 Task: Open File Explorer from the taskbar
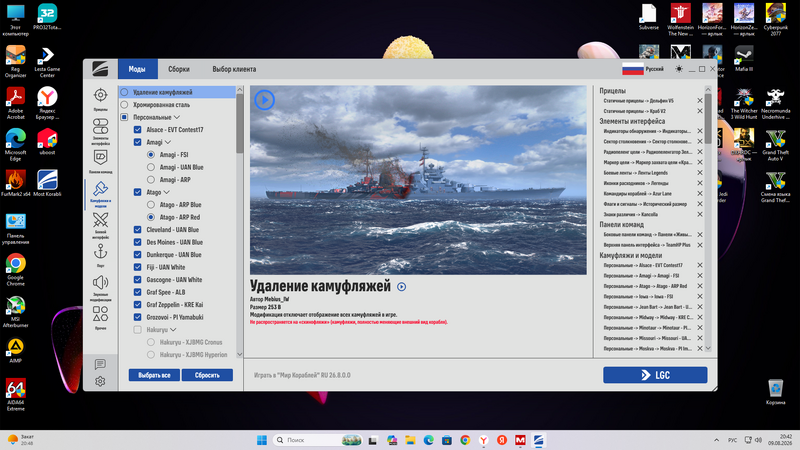coord(410,440)
